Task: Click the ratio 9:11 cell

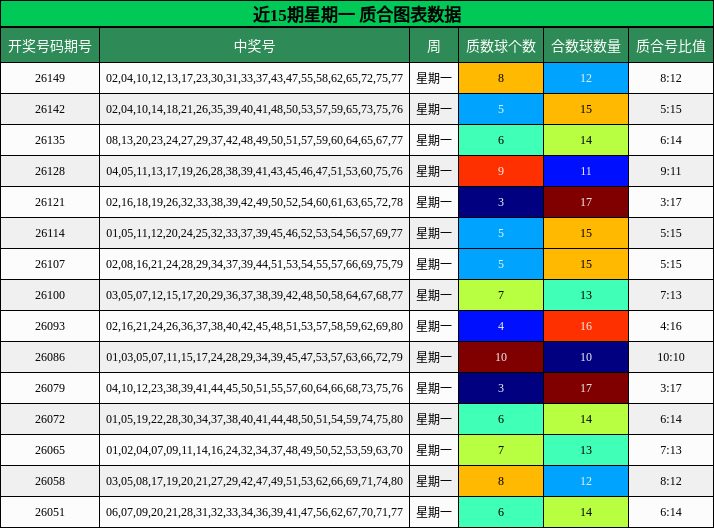Action: [x=671, y=171]
